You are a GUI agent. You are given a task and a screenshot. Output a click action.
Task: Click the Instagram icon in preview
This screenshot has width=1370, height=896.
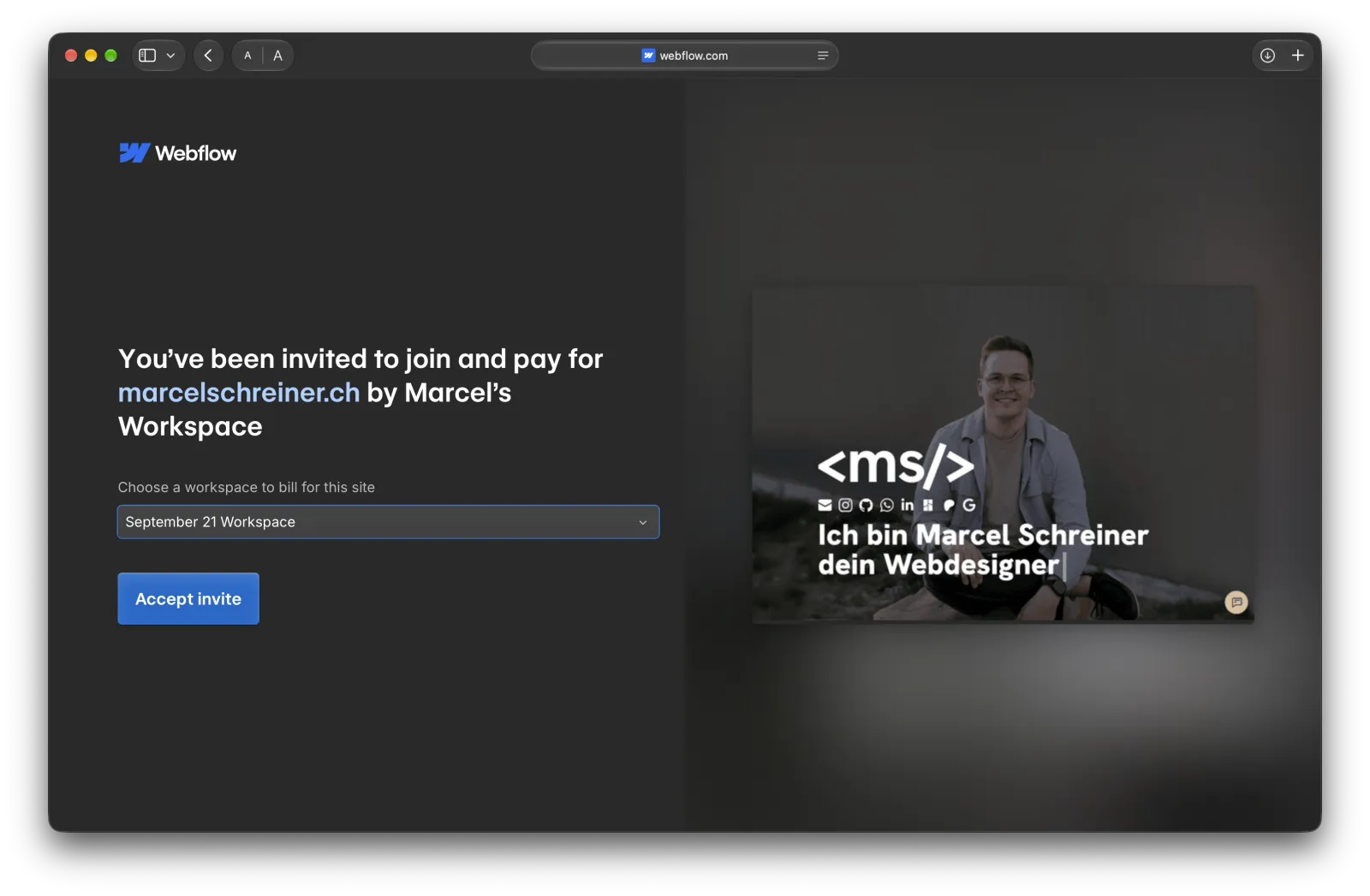[845, 505]
